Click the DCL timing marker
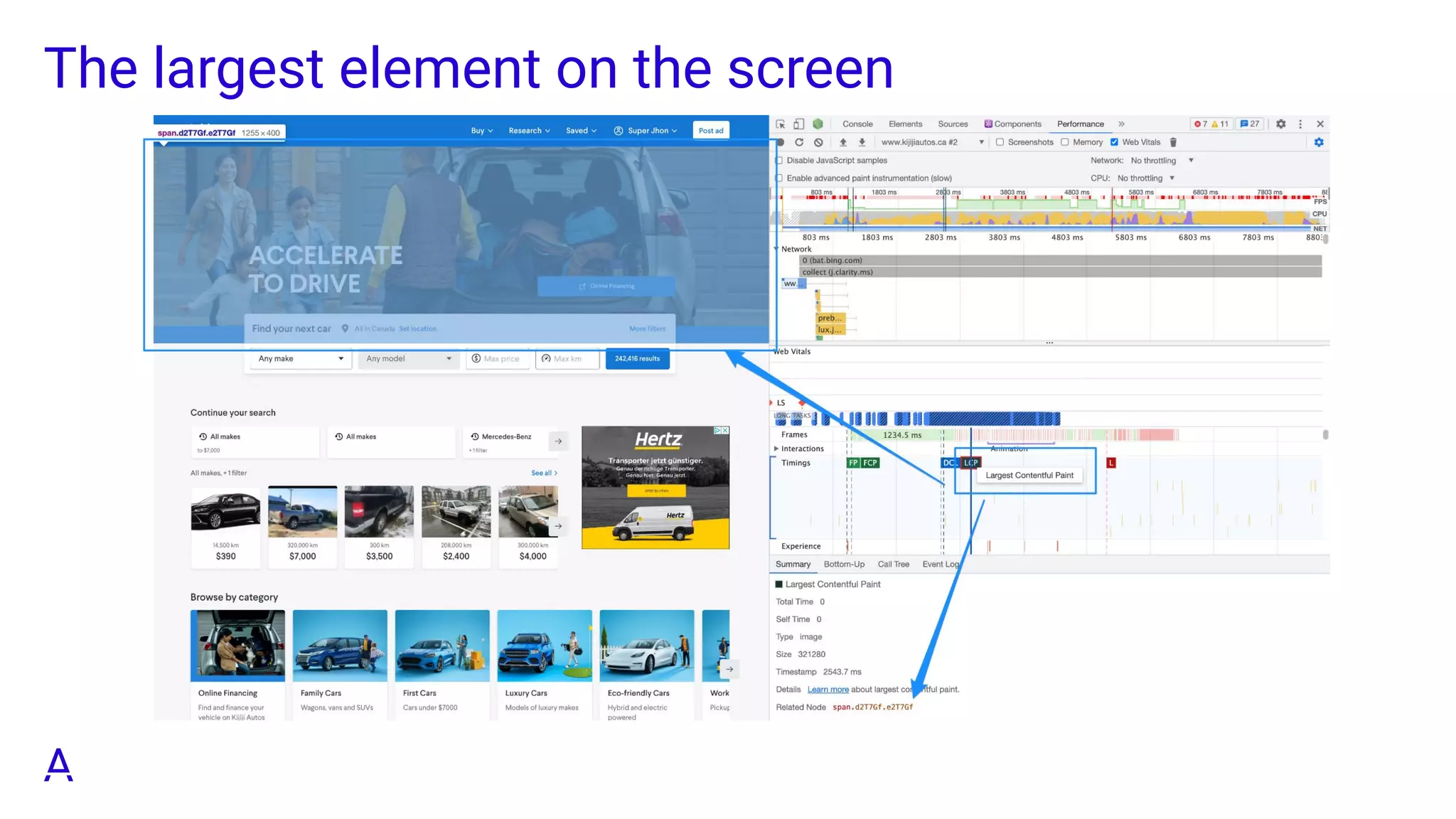Viewport: 1456px width, 819px height. 950,463
